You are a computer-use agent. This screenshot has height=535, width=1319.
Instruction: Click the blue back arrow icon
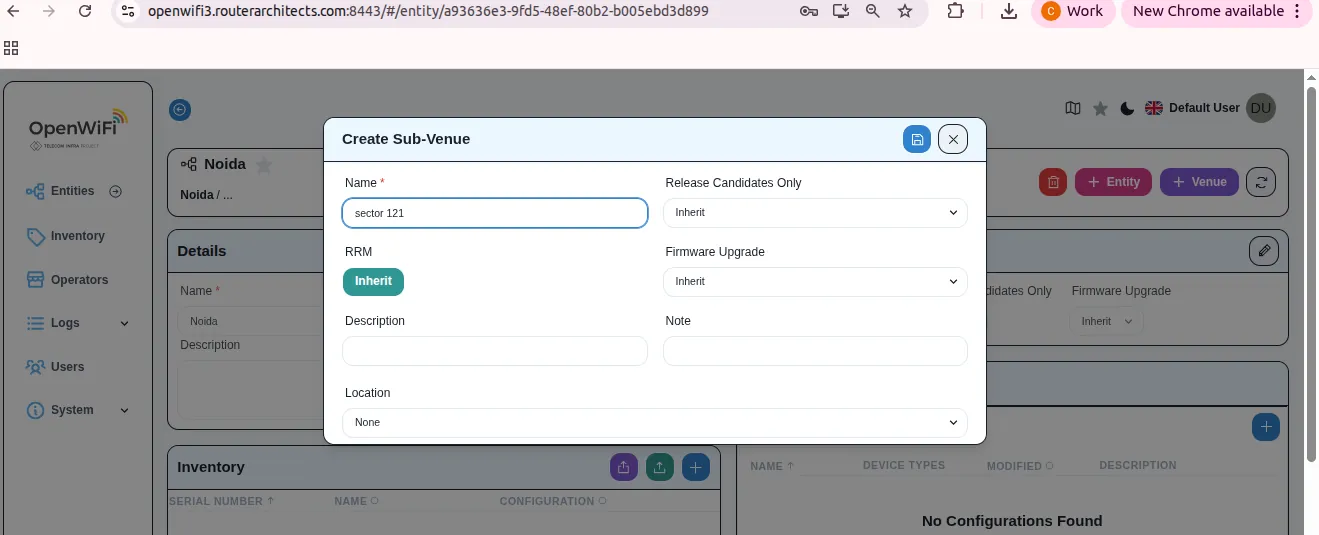[x=180, y=110]
